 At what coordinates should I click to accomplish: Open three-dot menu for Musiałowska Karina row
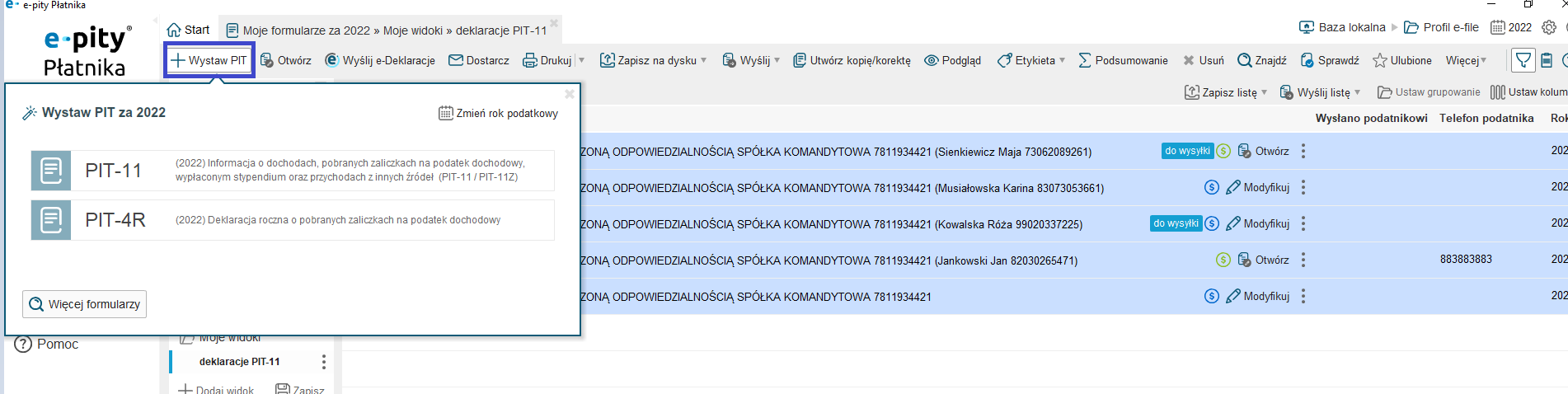[x=1303, y=187]
